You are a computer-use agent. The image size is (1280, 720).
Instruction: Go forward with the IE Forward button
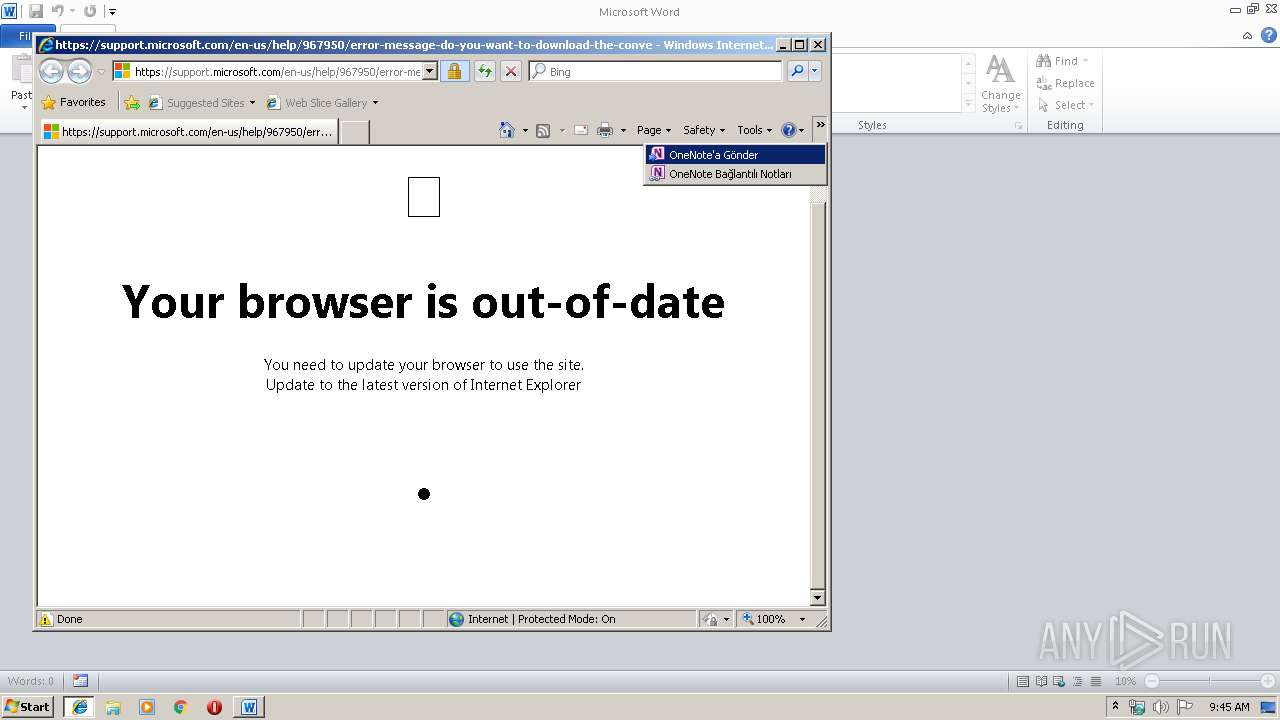[x=79, y=71]
